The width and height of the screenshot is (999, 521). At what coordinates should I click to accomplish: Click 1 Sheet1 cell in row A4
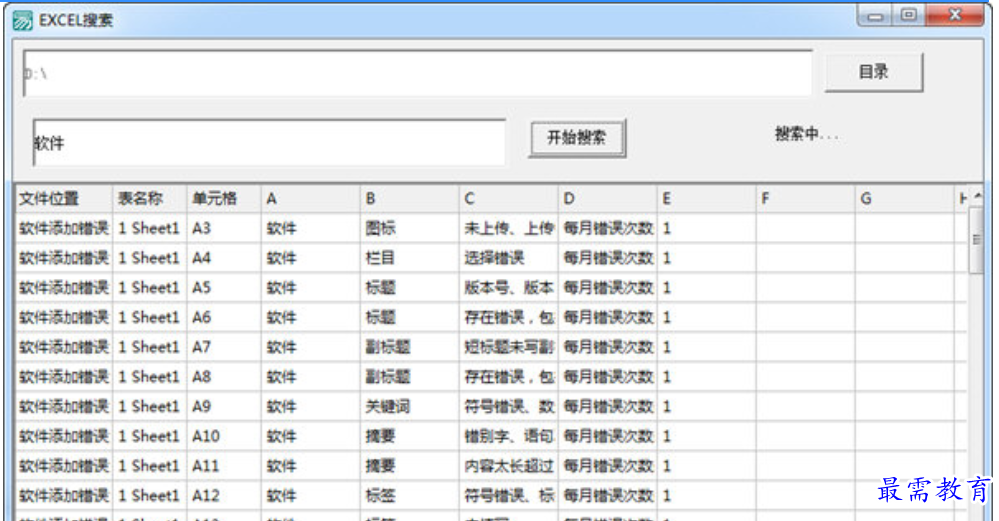click(x=150, y=258)
